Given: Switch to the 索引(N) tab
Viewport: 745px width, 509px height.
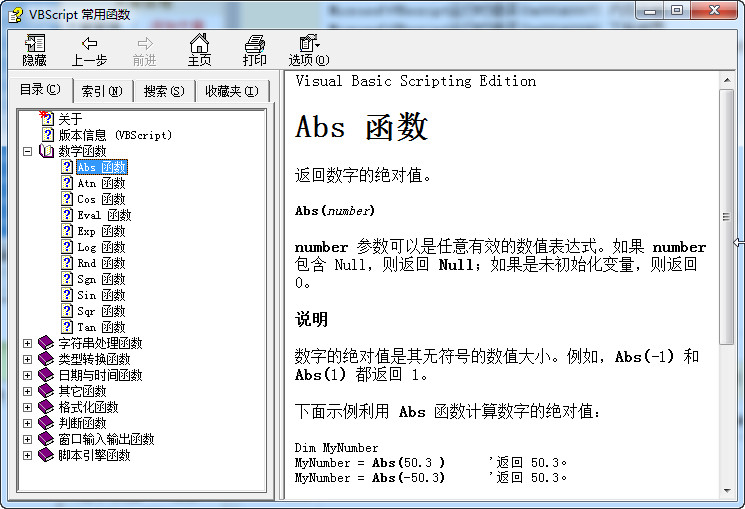Looking at the screenshot, I should pyautogui.click(x=102, y=91).
